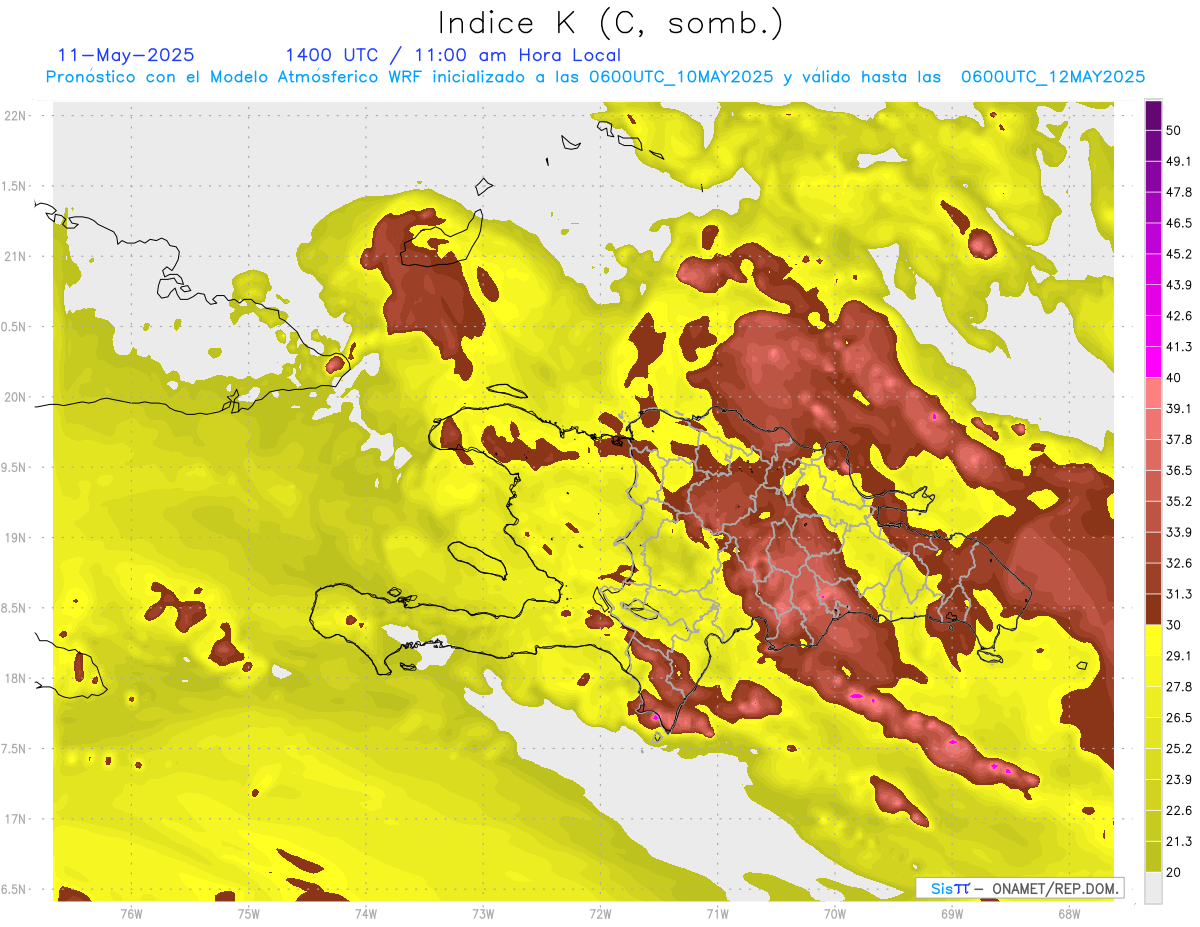The width and height of the screenshot is (1200, 927).
Task: Click the "37.8" color scale value
Action: coord(1178,439)
